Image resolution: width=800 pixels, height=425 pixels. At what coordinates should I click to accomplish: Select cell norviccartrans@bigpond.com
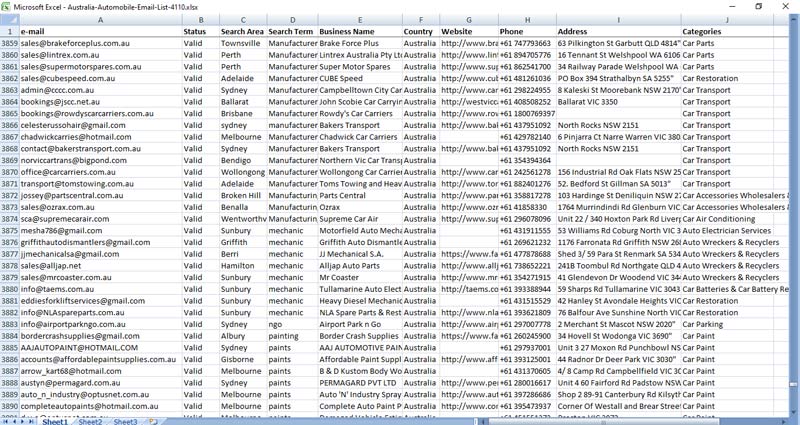tap(101, 160)
